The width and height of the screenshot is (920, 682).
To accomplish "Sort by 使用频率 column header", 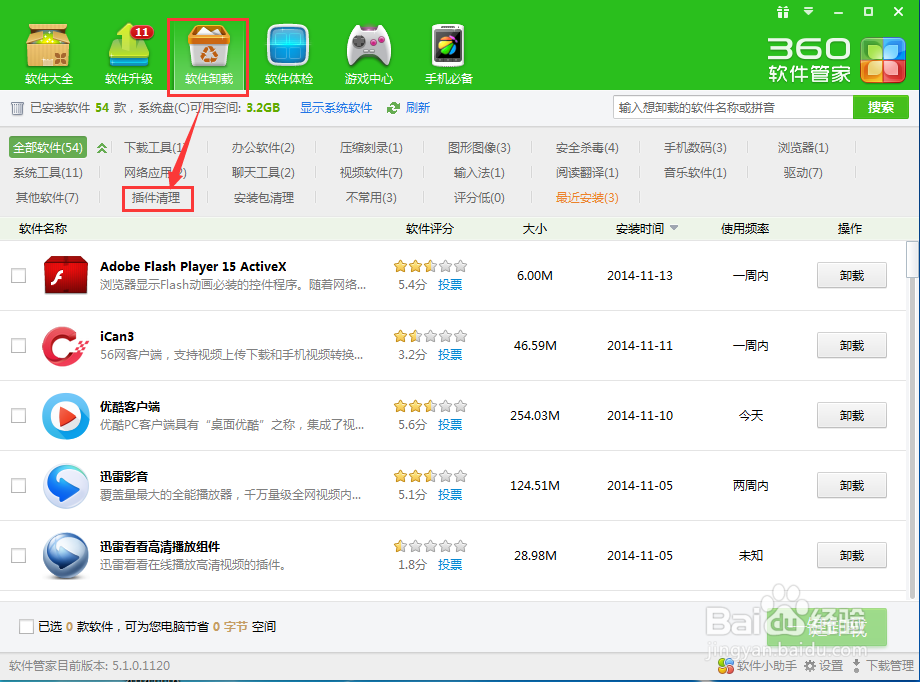I will 745,228.
